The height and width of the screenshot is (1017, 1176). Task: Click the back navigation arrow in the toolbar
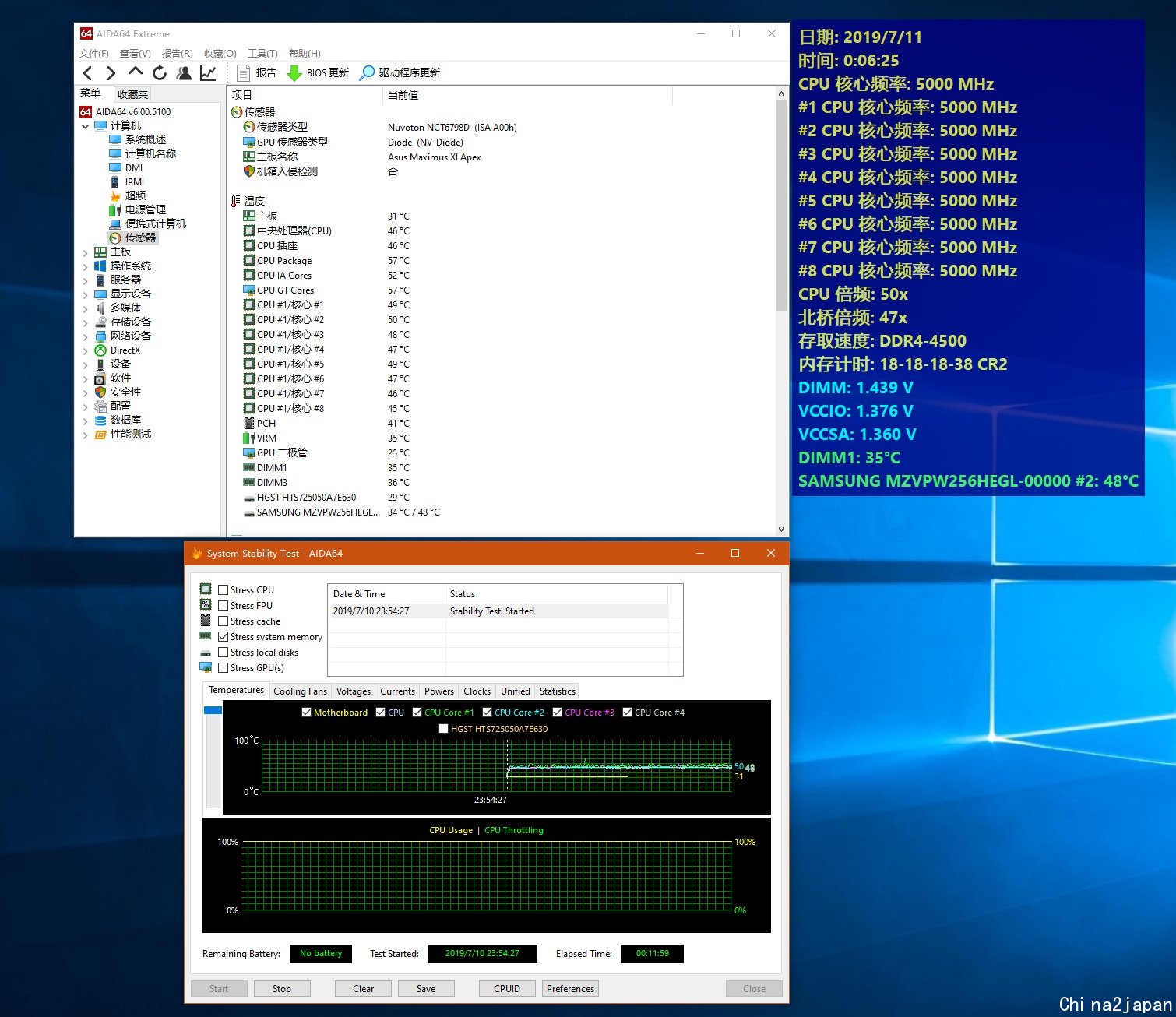click(87, 73)
